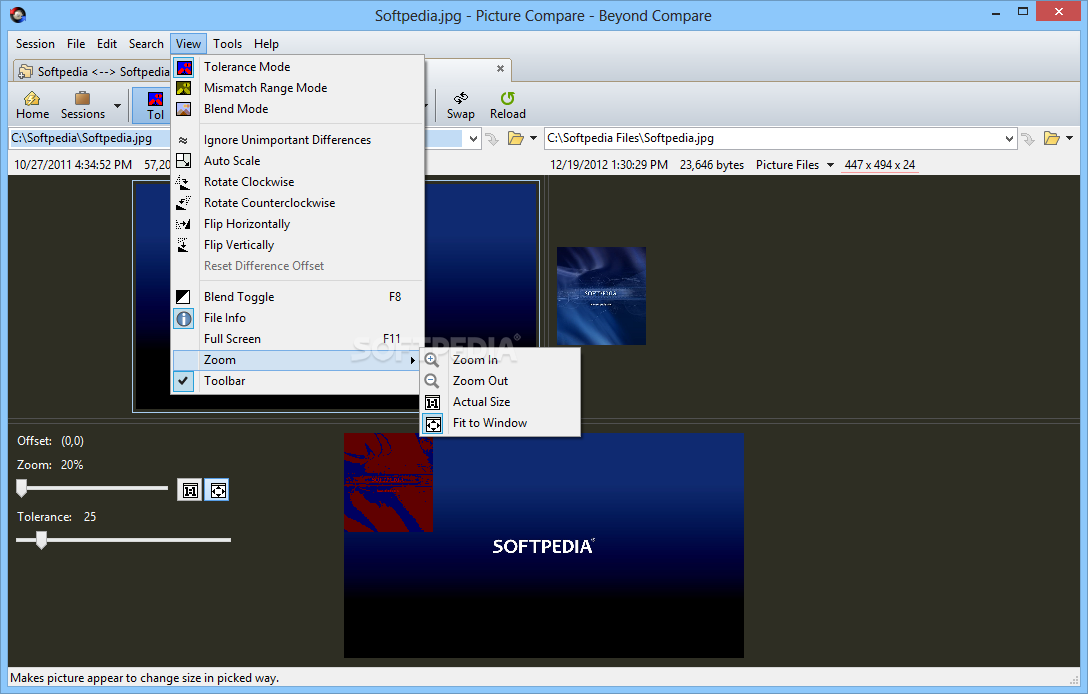
Task: Select Tolerance Mode icon in View menu
Action: [x=184, y=67]
